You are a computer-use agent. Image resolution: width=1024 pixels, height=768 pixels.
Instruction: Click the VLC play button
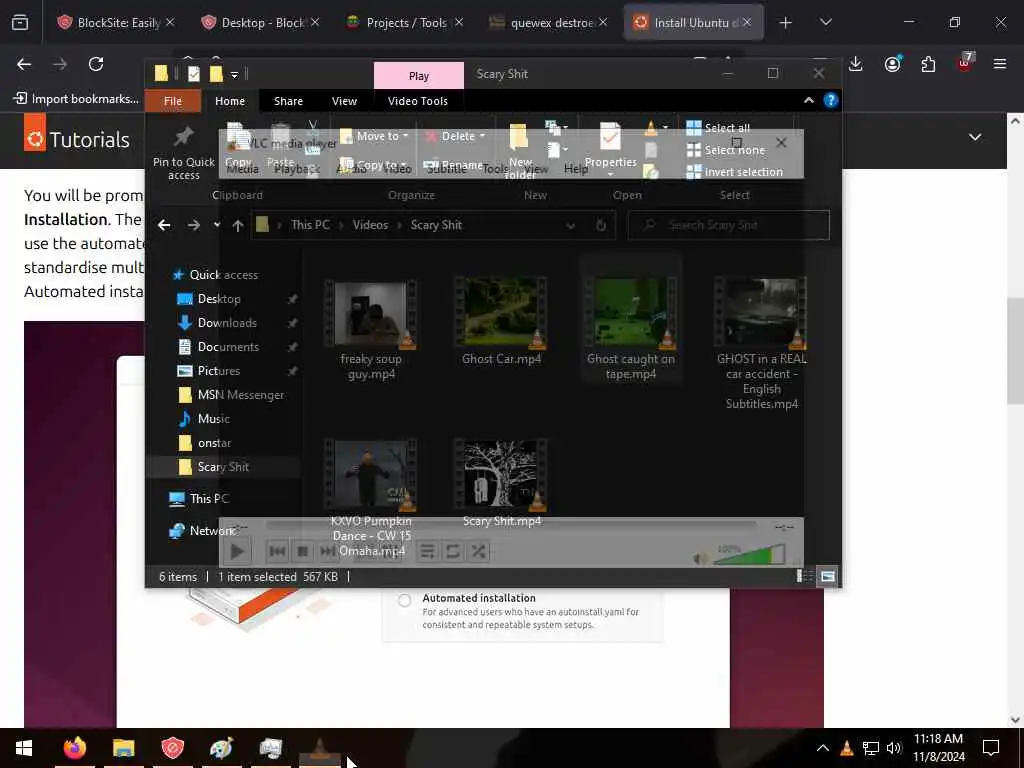click(237, 551)
